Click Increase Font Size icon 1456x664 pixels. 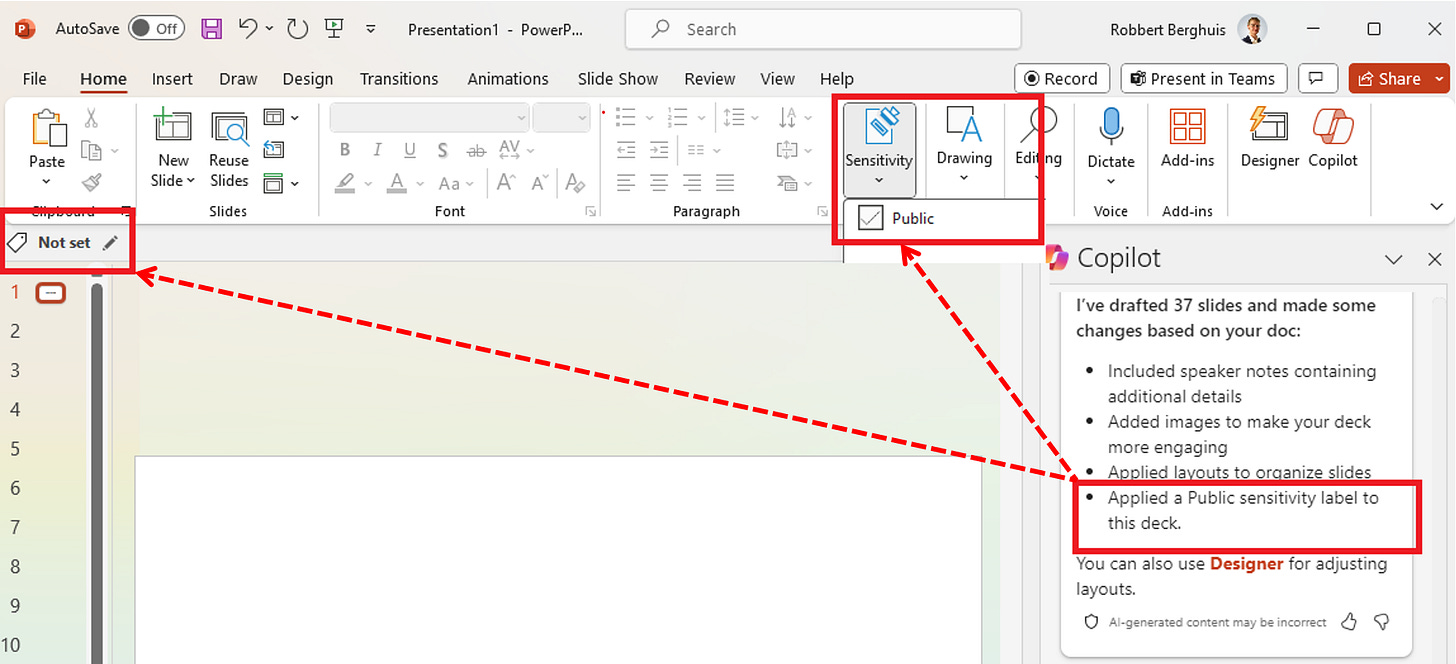point(507,182)
